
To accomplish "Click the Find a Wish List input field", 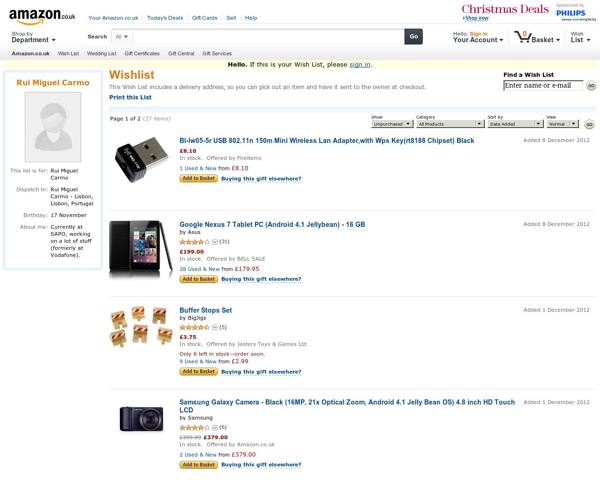I will 542,86.
